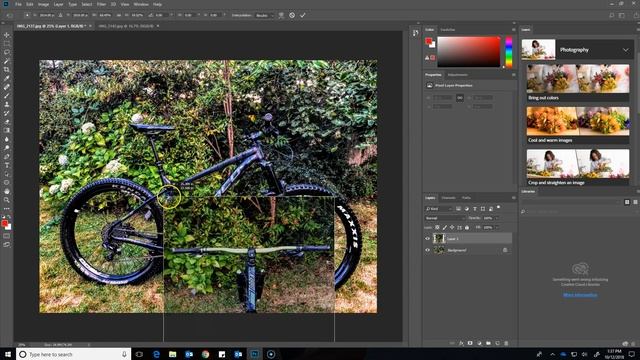Open the Bring out colors tutorial
The height and width of the screenshot is (360, 640).
(x=578, y=82)
